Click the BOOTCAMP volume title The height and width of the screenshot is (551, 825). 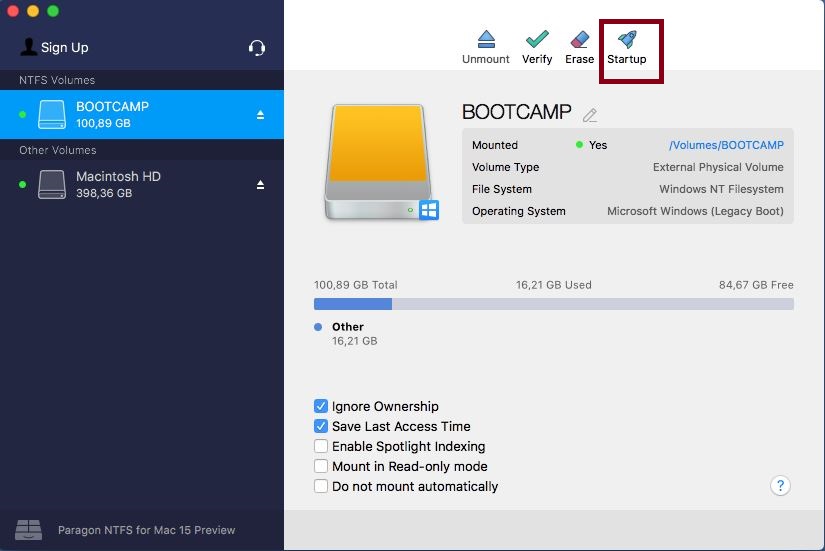(x=517, y=112)
